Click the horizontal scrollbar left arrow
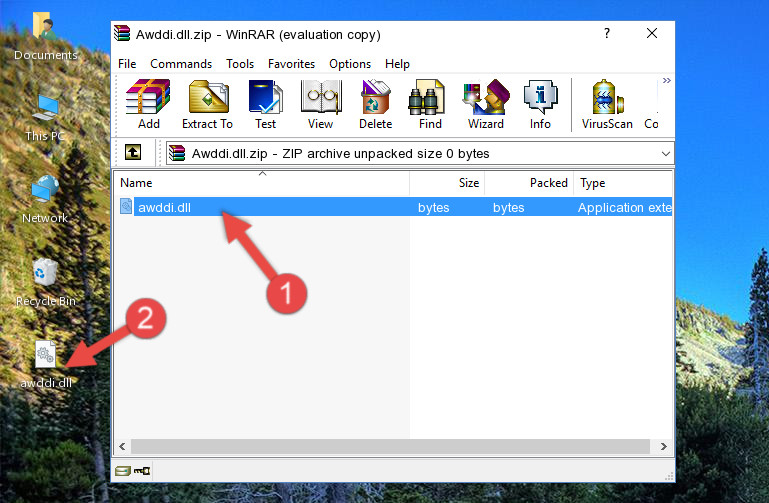Screen dimensions: 769x503 click(123, 447)
